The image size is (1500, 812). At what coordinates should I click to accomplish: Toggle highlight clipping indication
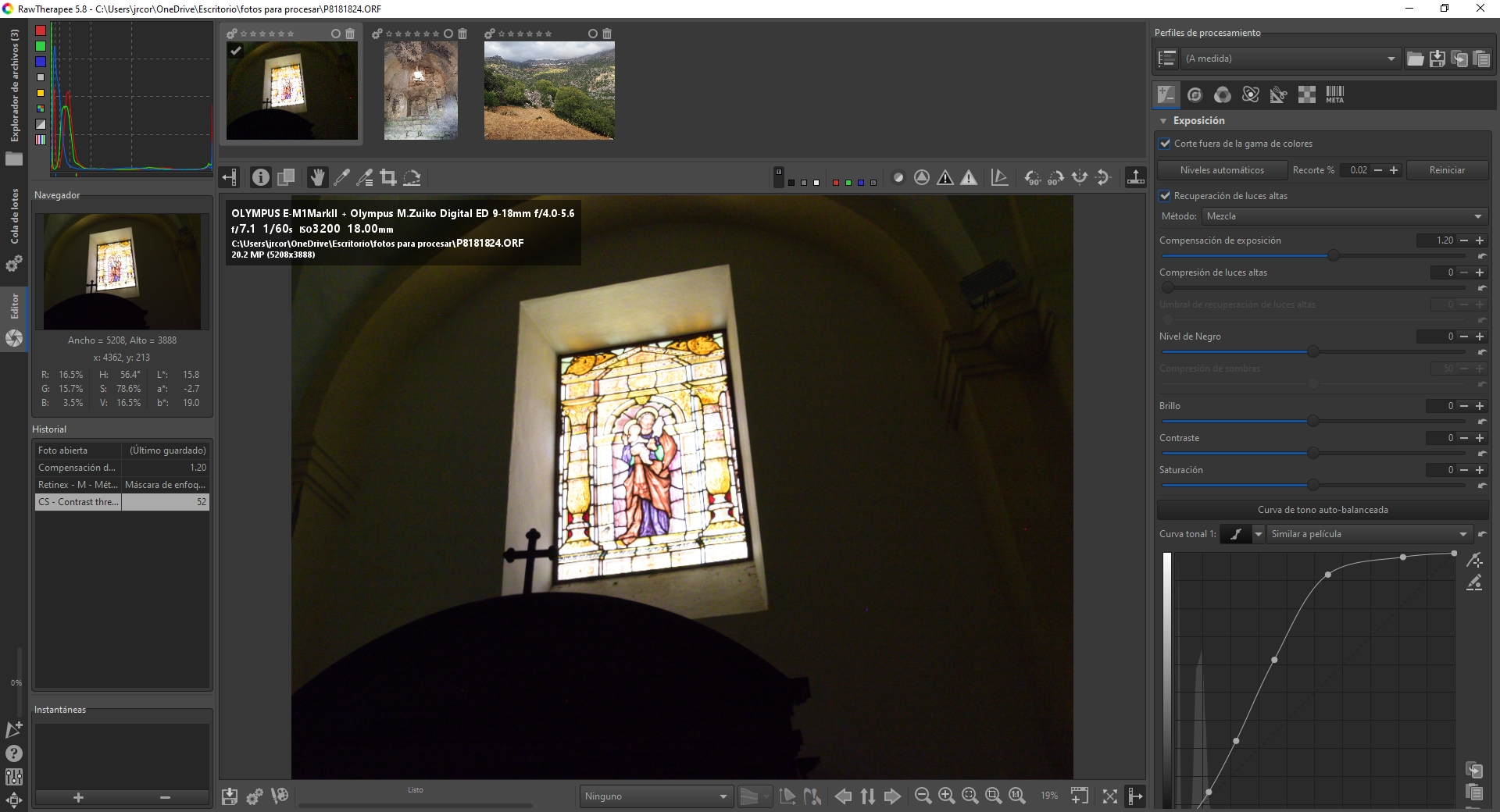tap(969, 177)
